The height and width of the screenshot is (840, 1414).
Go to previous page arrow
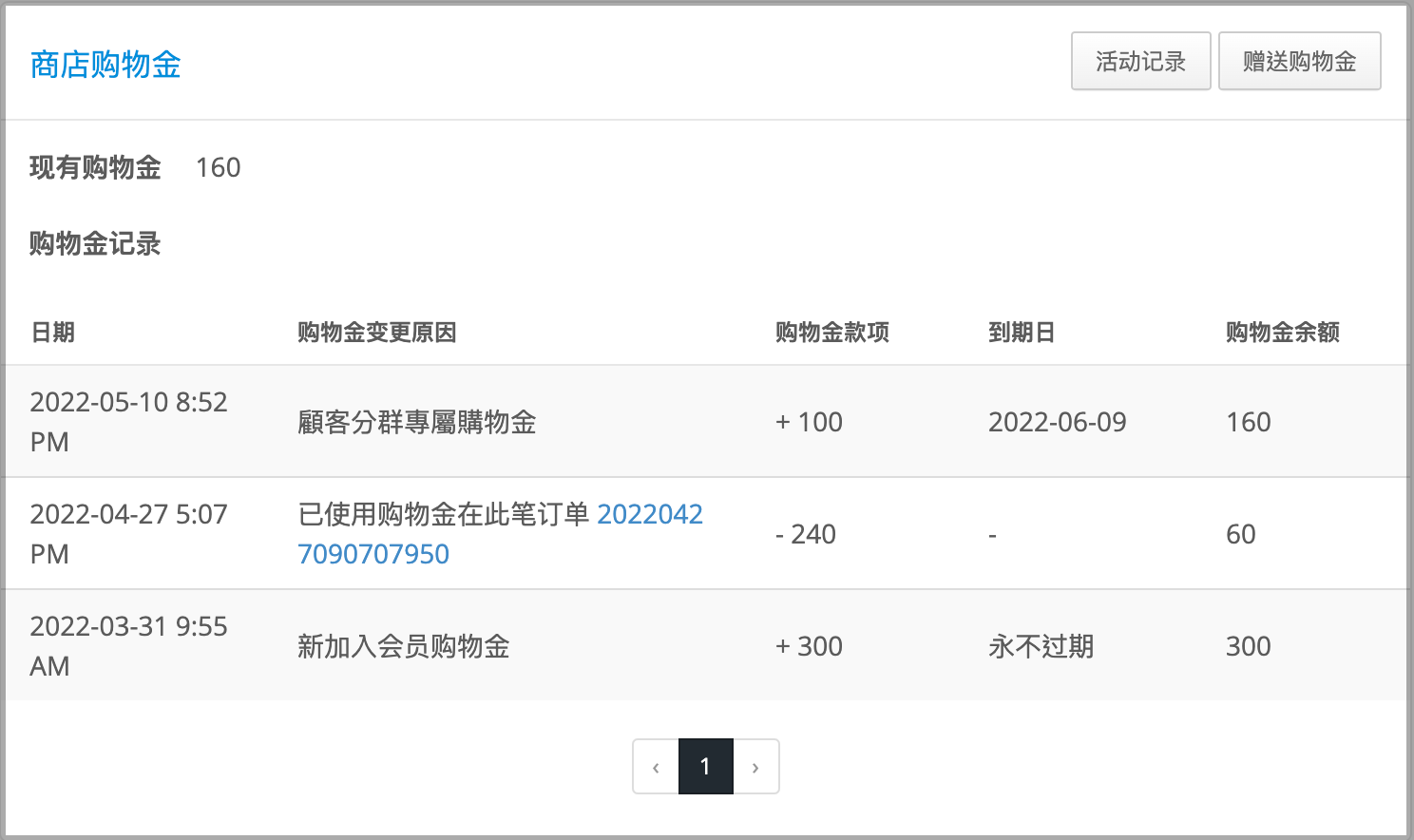tap(656, 766)
